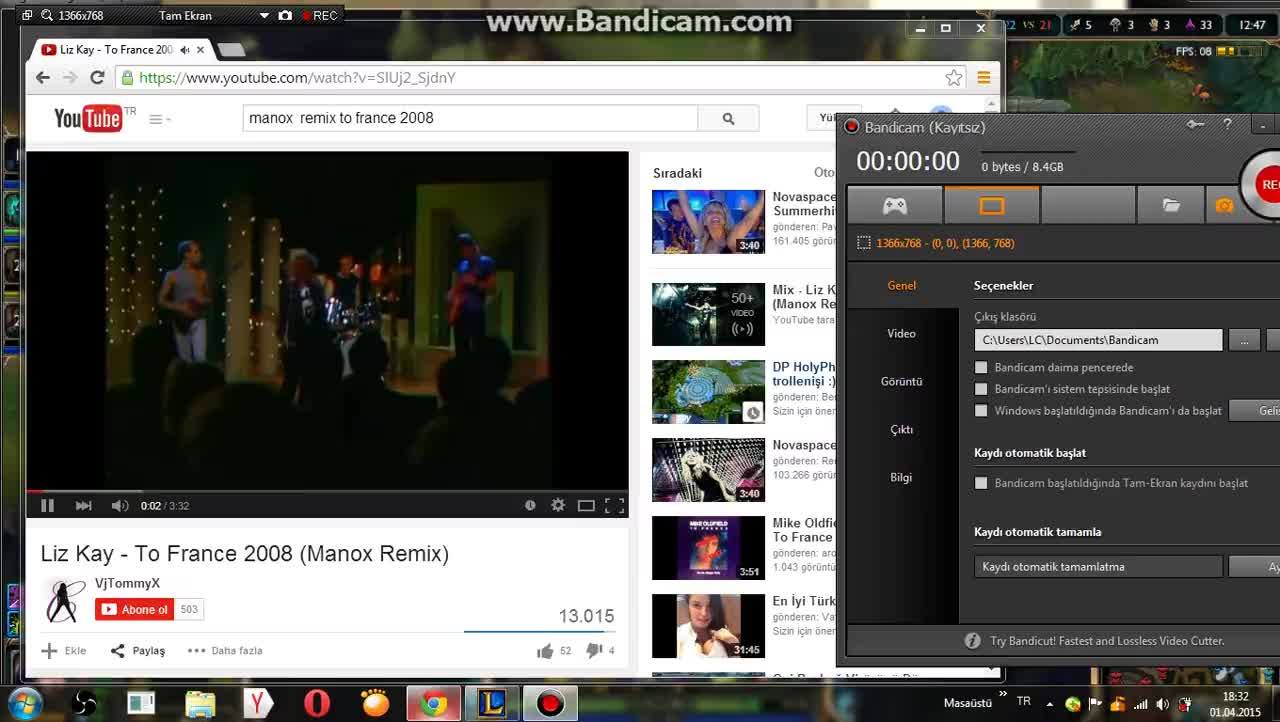
Task: Switch to the Görüntü tab
Action: [x=901, y=382]
